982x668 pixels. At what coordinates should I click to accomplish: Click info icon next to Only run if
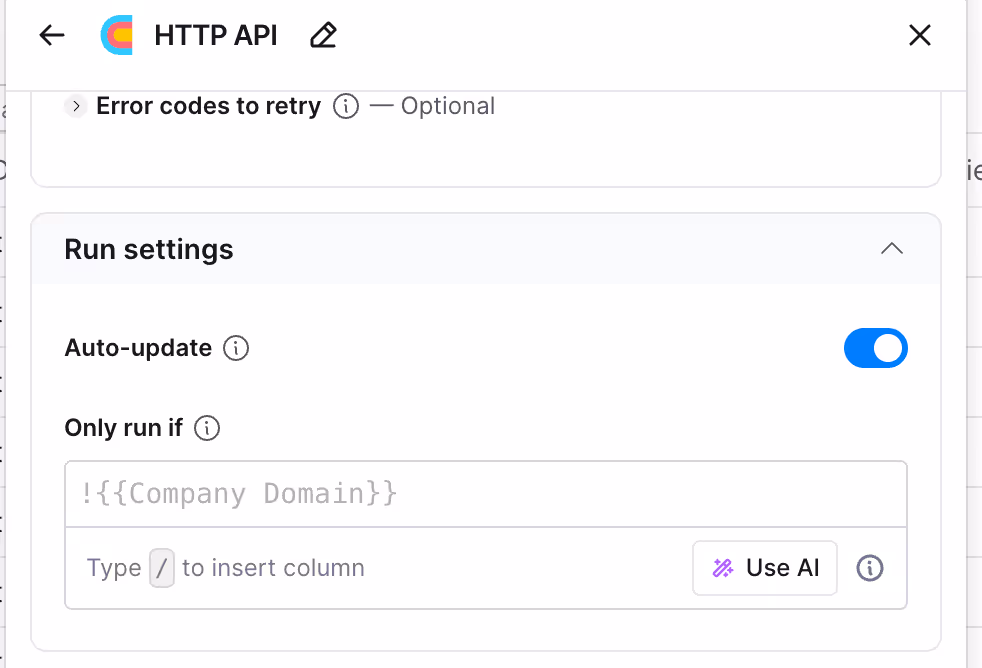click(x=207, y=428)
